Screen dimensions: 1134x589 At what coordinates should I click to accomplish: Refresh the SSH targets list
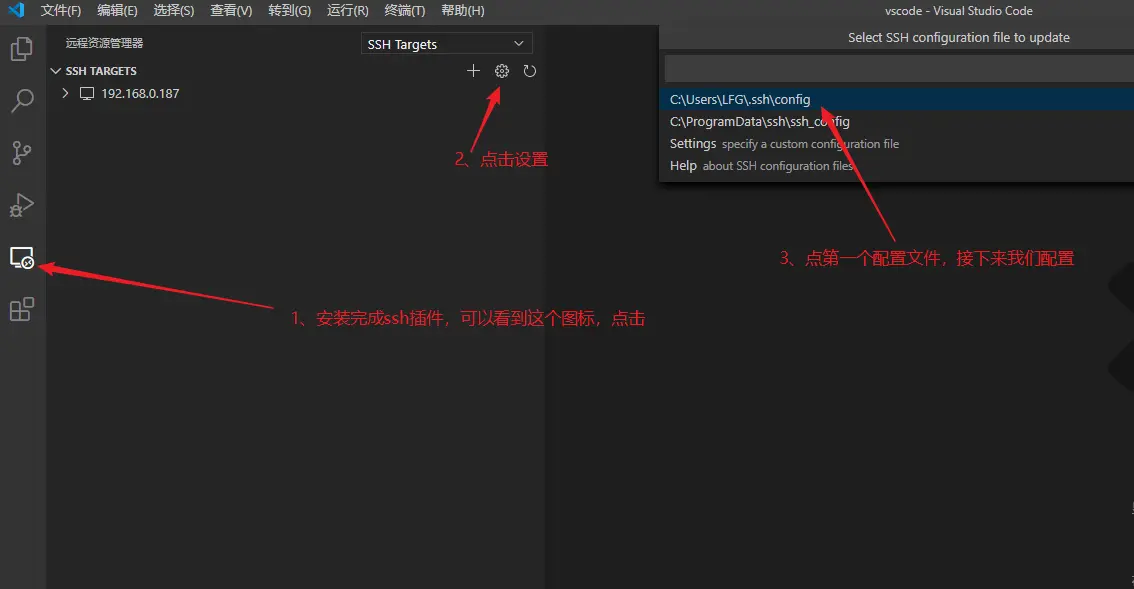click(529, 71)
